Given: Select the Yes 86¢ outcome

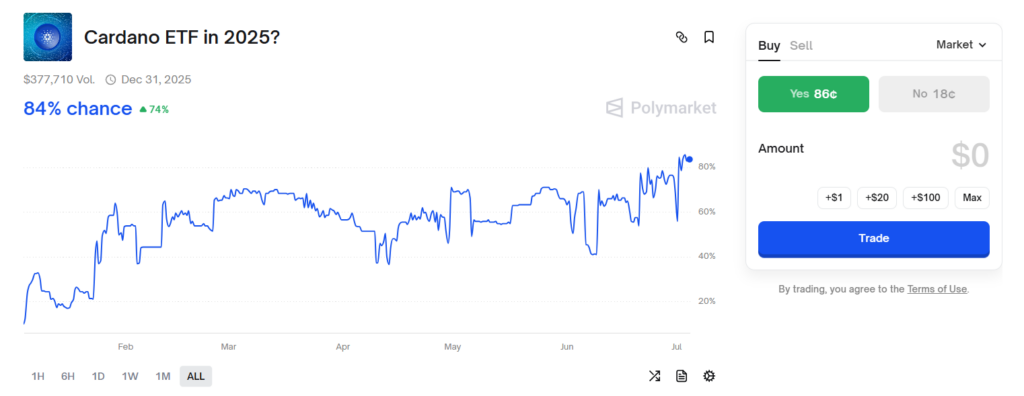Looking at the screenshot, I should pyautogui.click(x=813, y=94).
